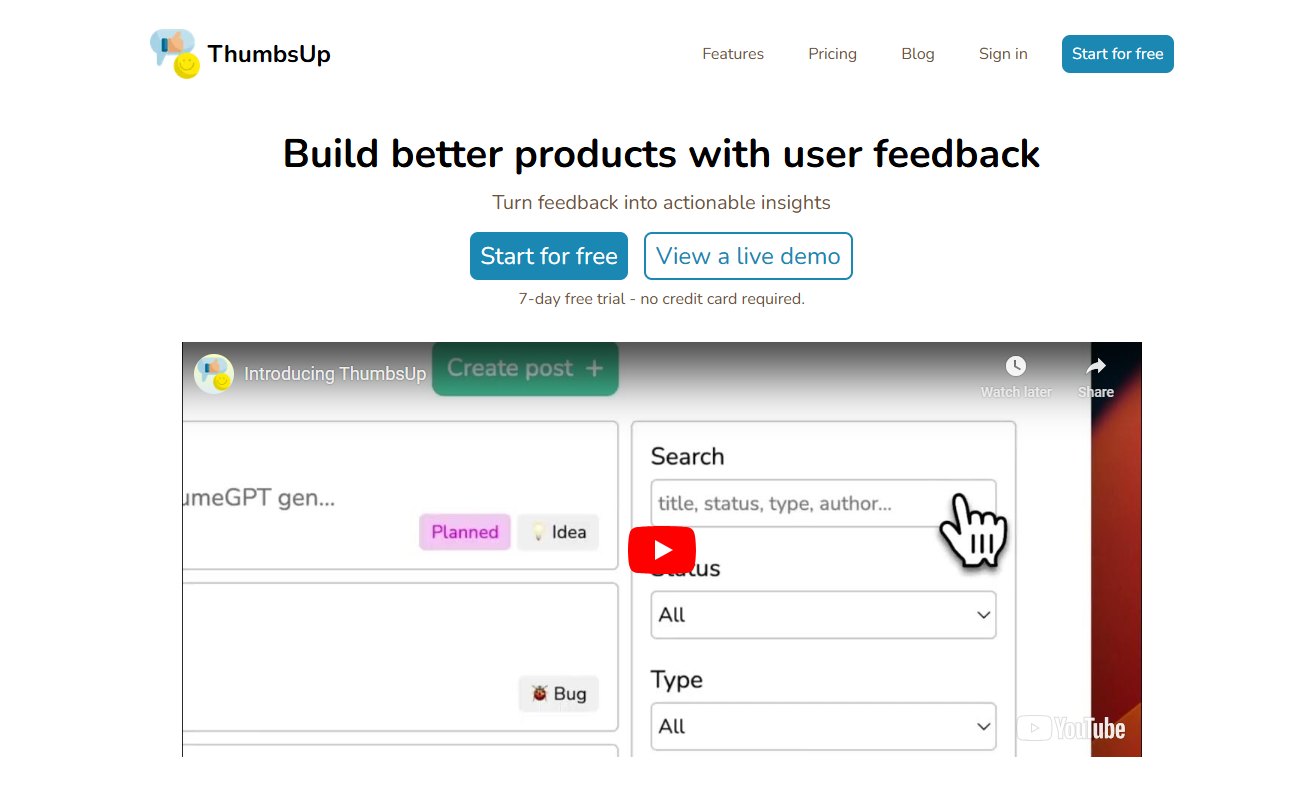Click the Share arrow icon
This screenshot has height=807, width=1315.
click(1096, 366)
